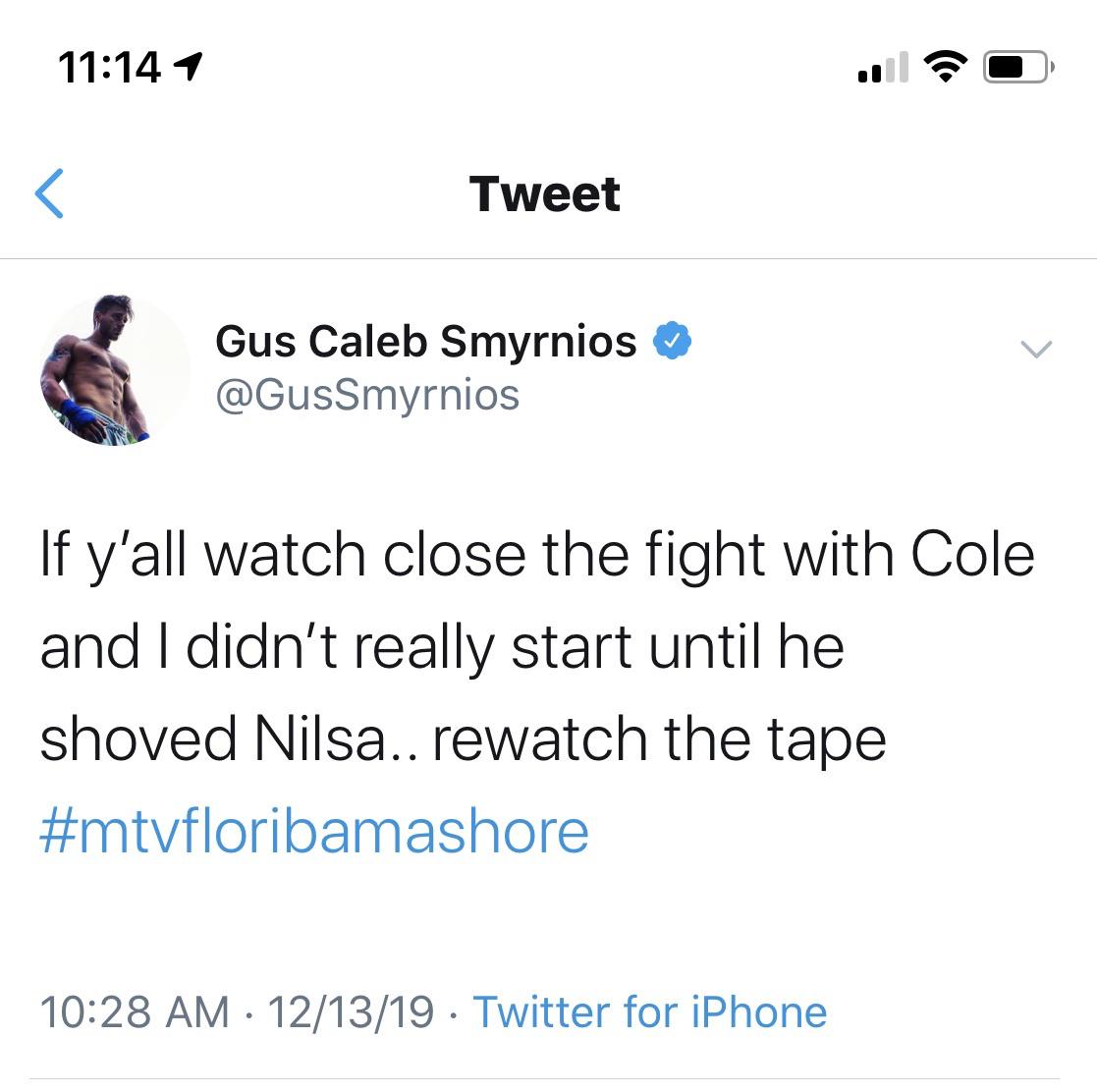The image size is (1097, 1092).
Task: Tap the battery indicator
Action: (x=1018, y=66)
